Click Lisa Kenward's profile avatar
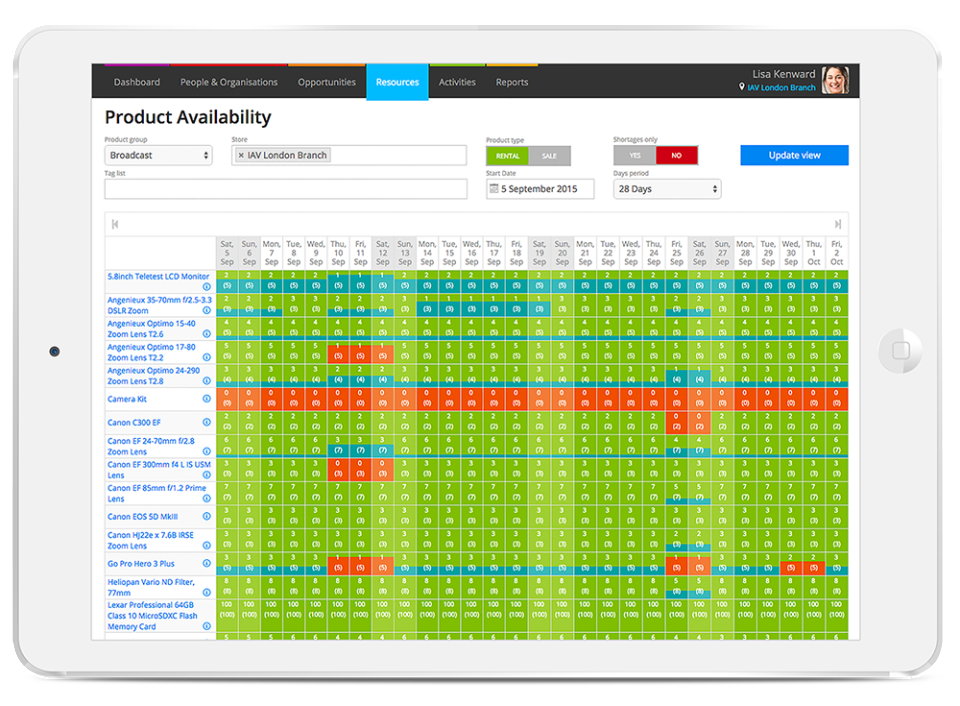The image size is (960, 706). coord(834,80)
